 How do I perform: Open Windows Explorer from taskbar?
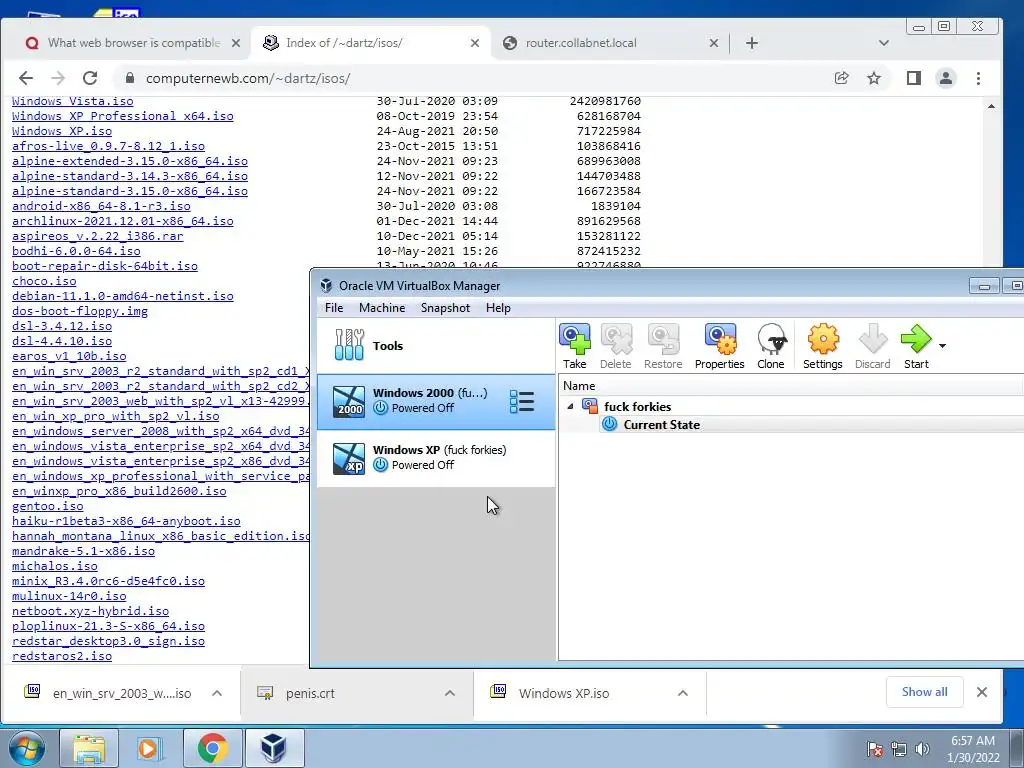pyautogui.click(x=89, y=748)
